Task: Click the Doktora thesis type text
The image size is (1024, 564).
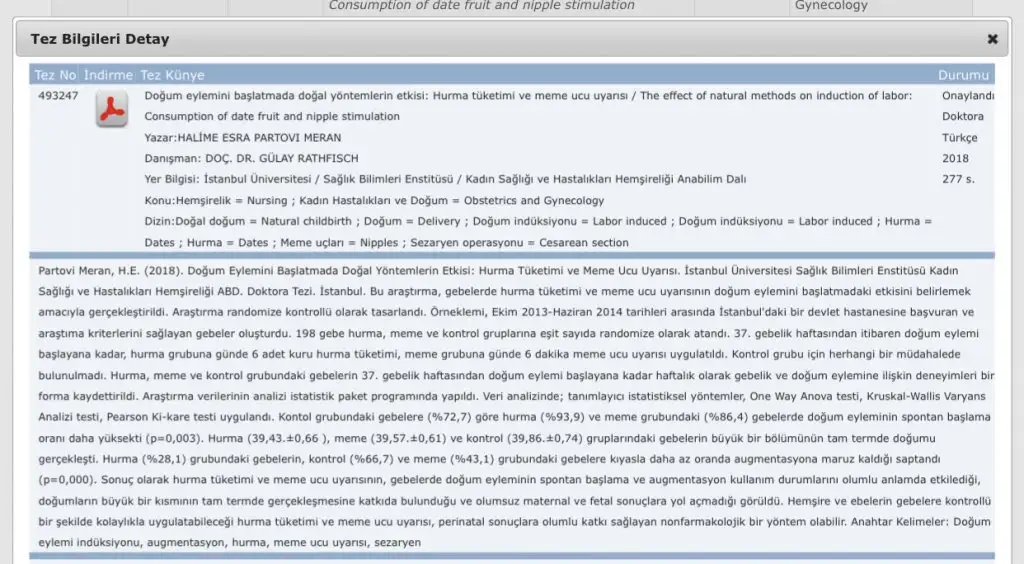Action: [x=962, y=117]
